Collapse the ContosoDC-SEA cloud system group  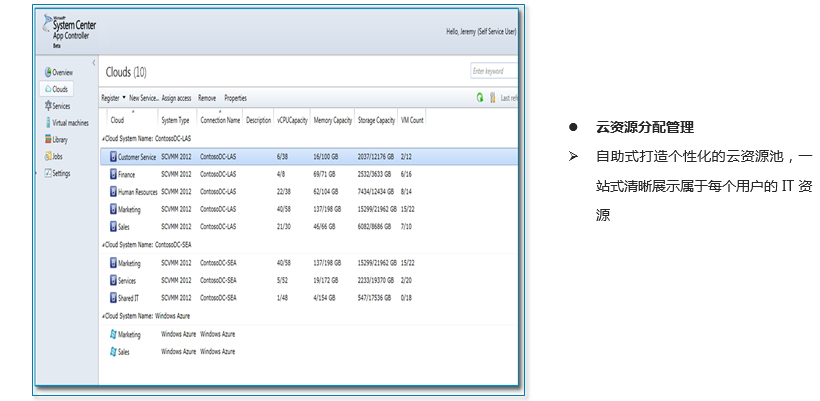[x=103, y=245]
